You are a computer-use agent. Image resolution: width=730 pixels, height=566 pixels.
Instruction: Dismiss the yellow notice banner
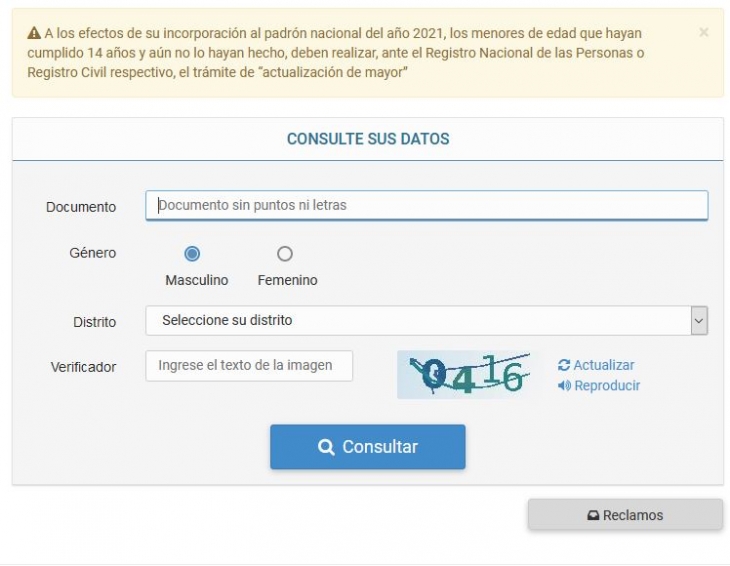pos(703,32)
